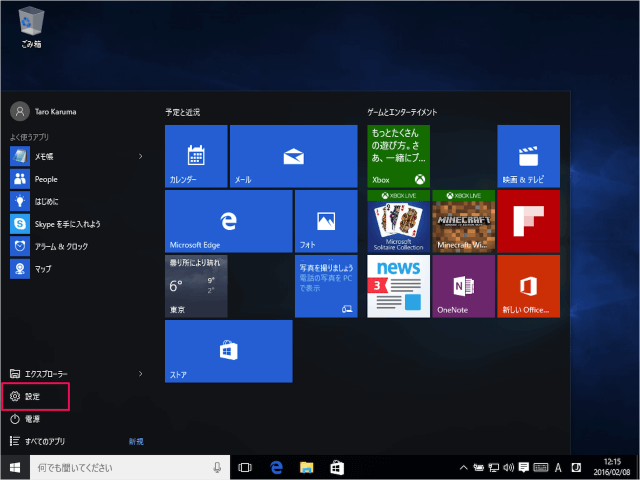
Task: Open File Explorer from the taskbar
Action: click(x=307, y=467)
